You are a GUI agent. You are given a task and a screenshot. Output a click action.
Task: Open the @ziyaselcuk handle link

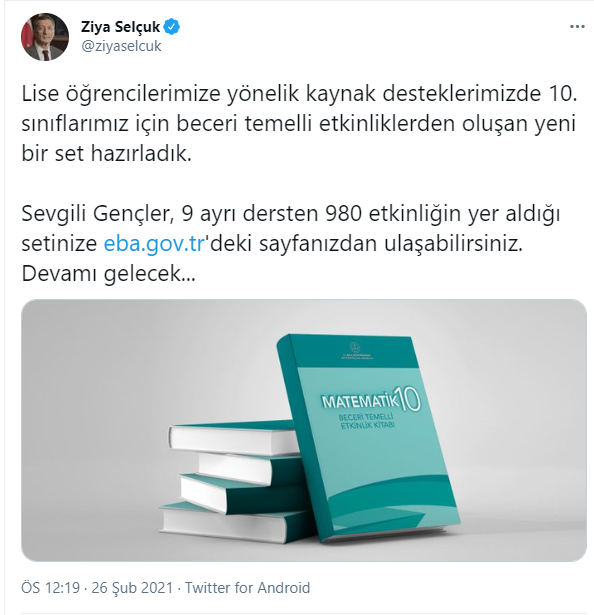[x=121, y=46]
